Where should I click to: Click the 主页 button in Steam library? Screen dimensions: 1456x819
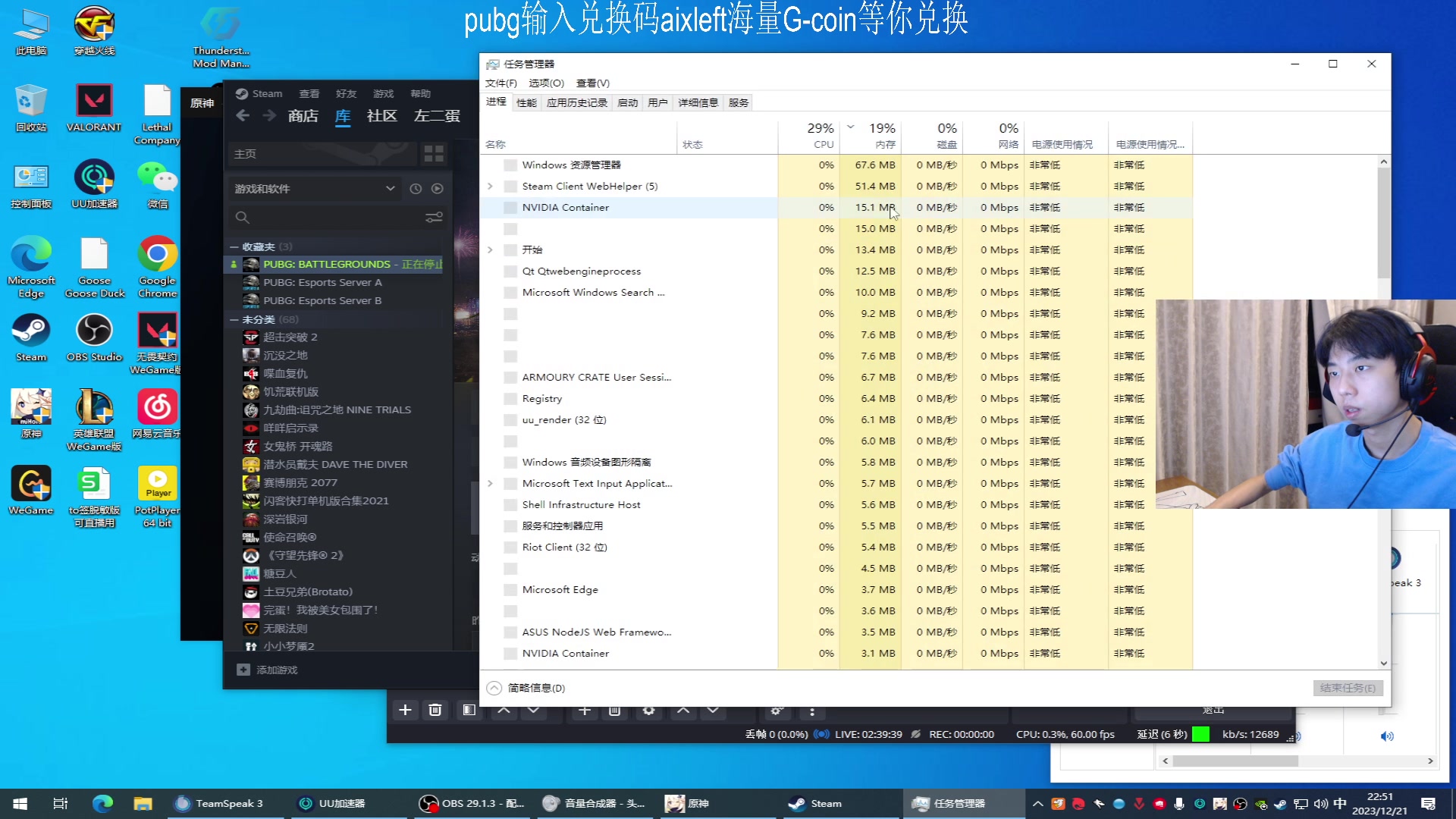point(322,154)
